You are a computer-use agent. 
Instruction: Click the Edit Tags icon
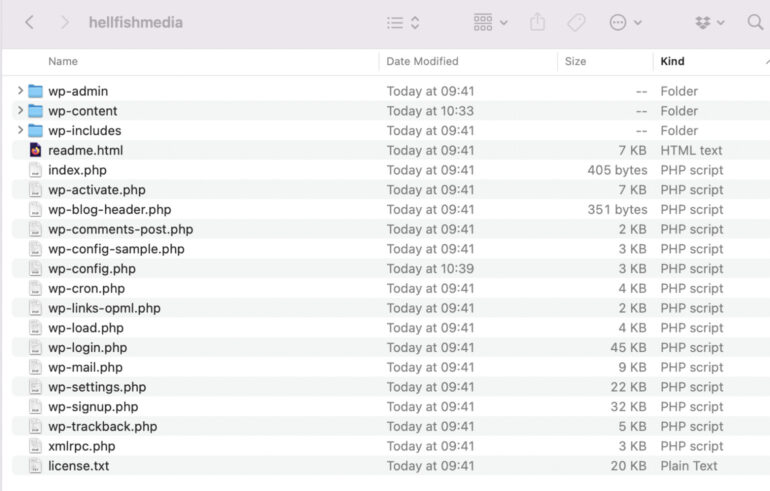pos(576,22)
